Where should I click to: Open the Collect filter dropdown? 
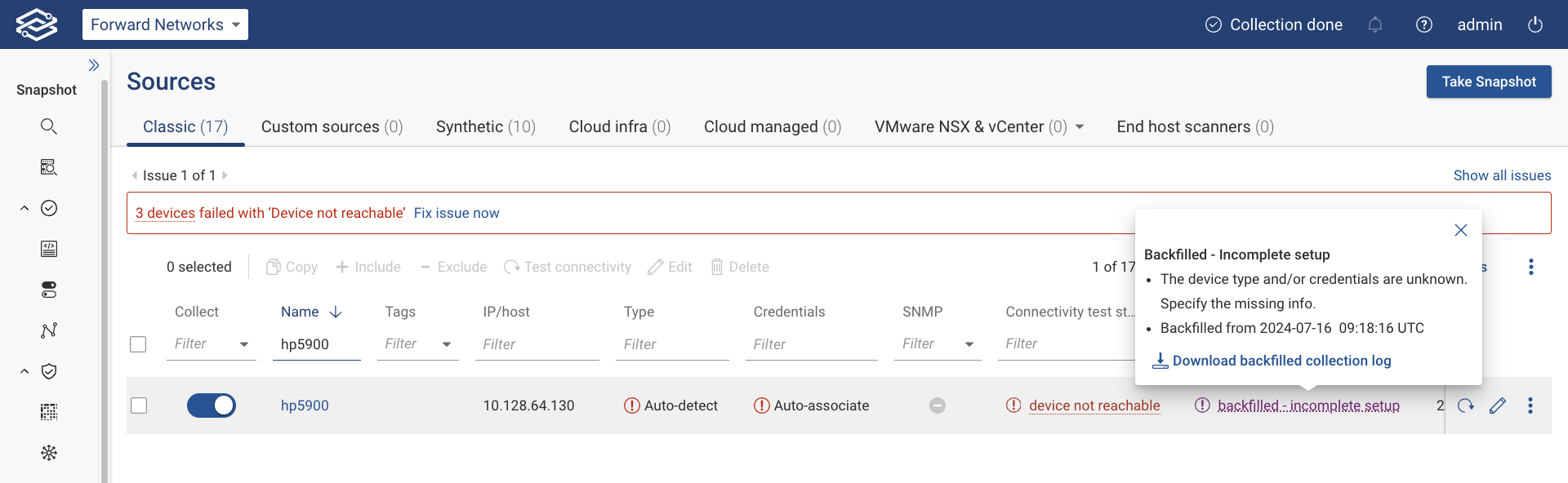point(243,344)
